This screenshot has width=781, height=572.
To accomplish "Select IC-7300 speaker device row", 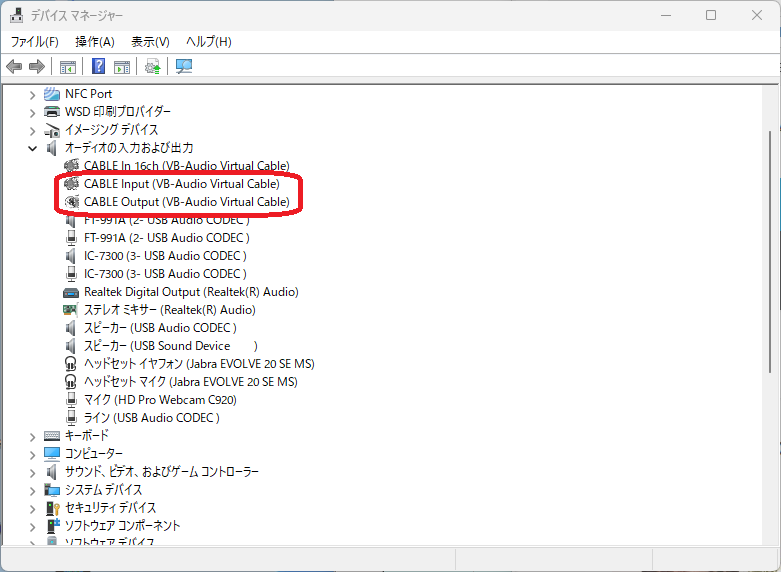I will pyautogui.click(x=165, y=256).
